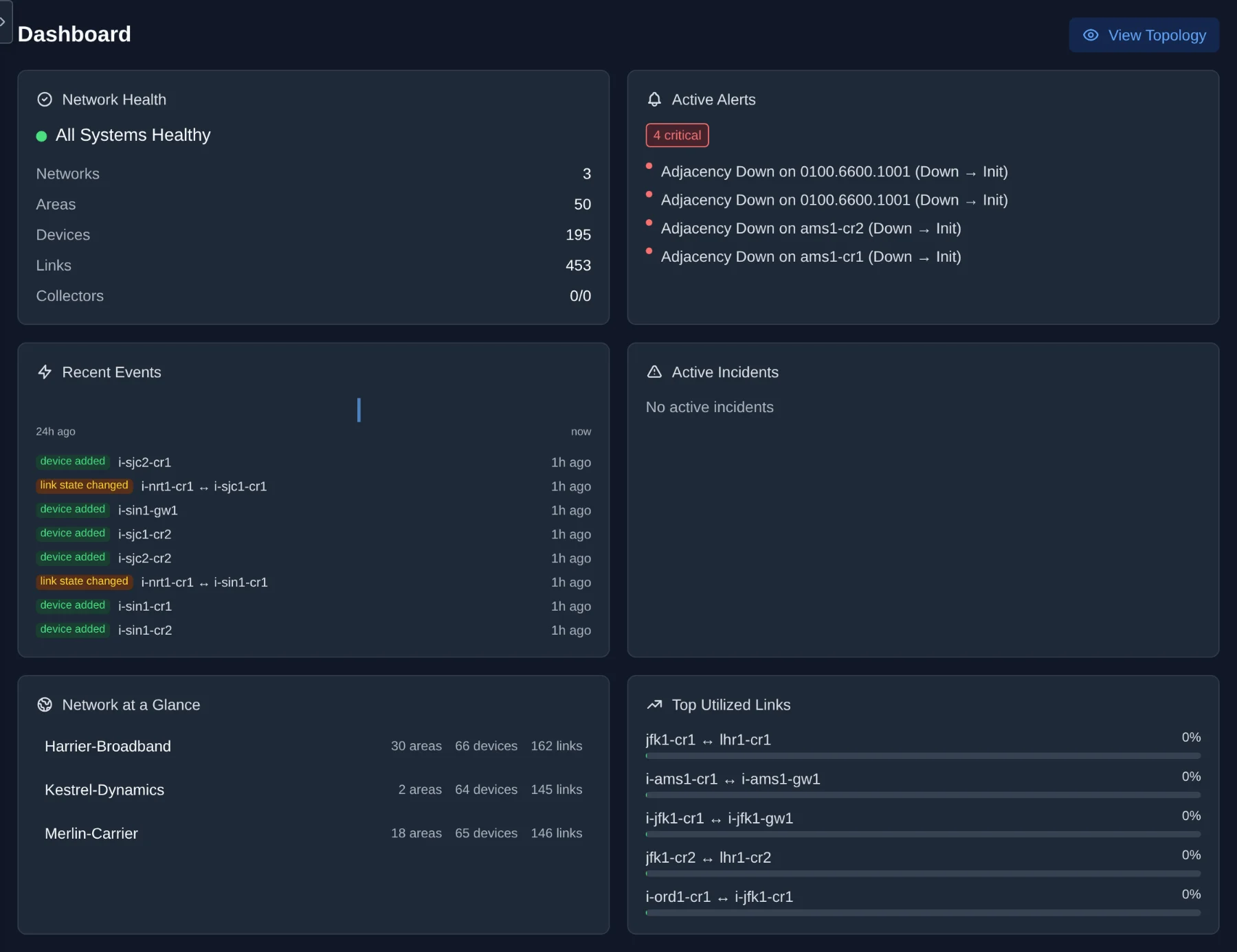Click 162 links count for Harrier-Broadband
The image size is (1237, 952).
[x=557, y=746]
